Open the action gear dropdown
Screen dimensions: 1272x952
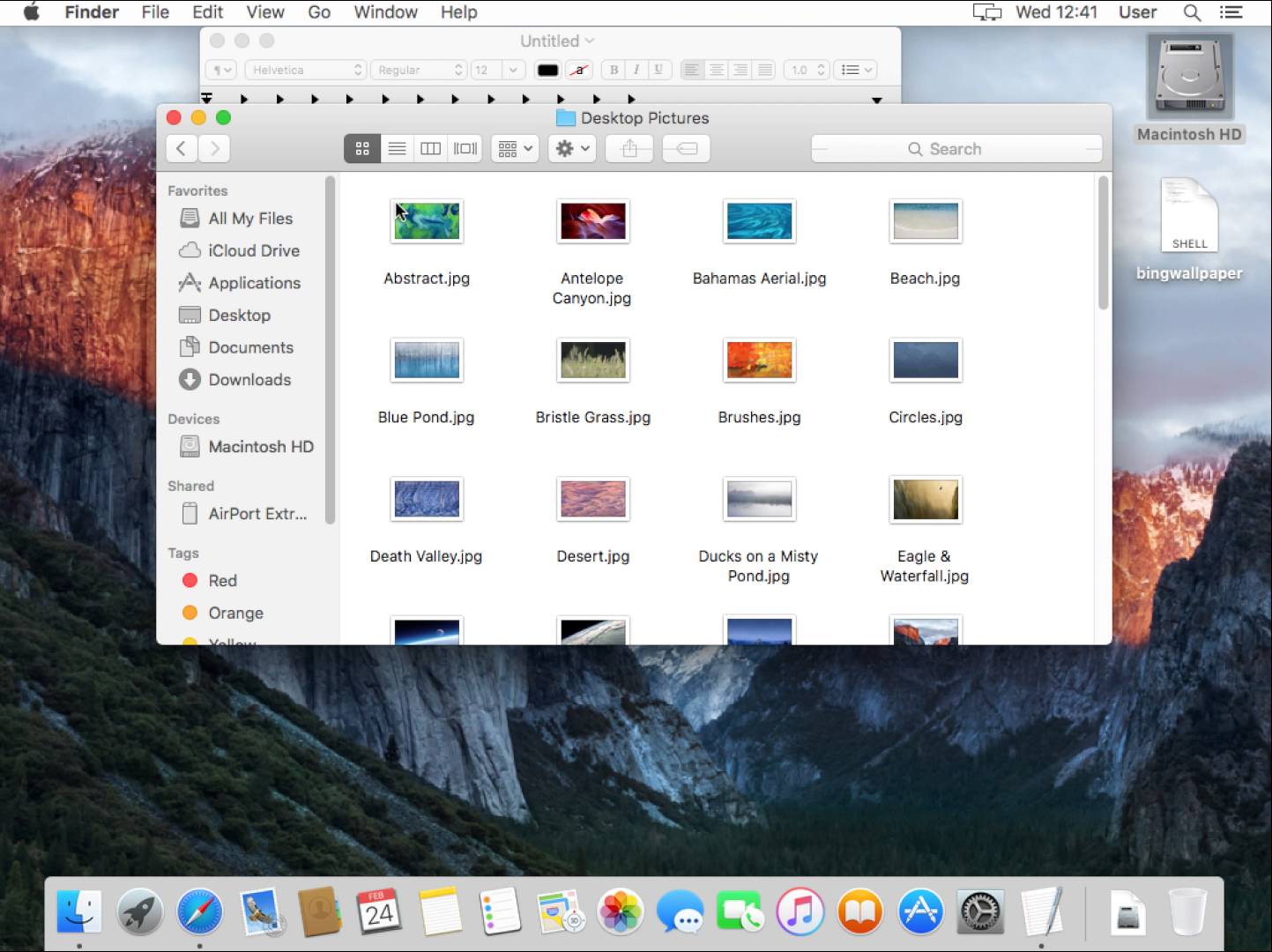[571, 148]
